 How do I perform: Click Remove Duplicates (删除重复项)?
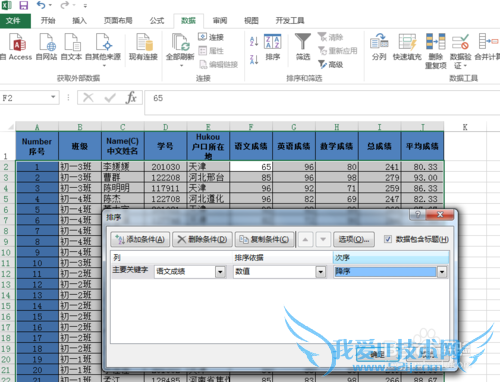[436, 51]
